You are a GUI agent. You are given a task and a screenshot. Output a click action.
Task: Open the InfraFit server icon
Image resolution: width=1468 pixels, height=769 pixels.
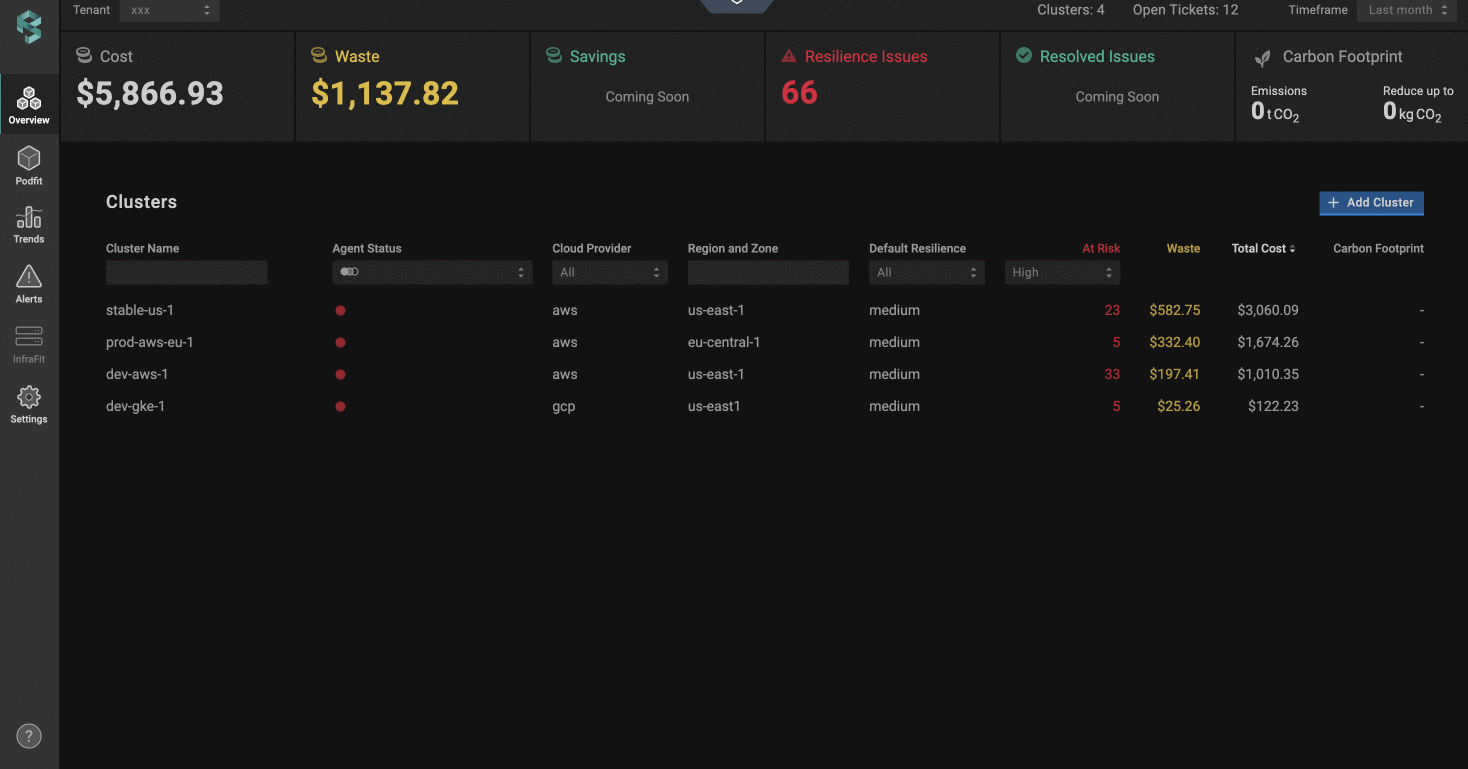(x=29, y=337)
